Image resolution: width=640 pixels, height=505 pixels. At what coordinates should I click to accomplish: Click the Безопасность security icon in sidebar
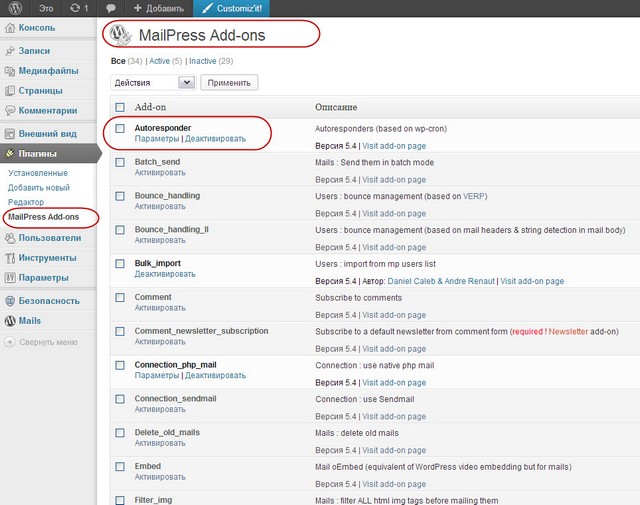10,301
